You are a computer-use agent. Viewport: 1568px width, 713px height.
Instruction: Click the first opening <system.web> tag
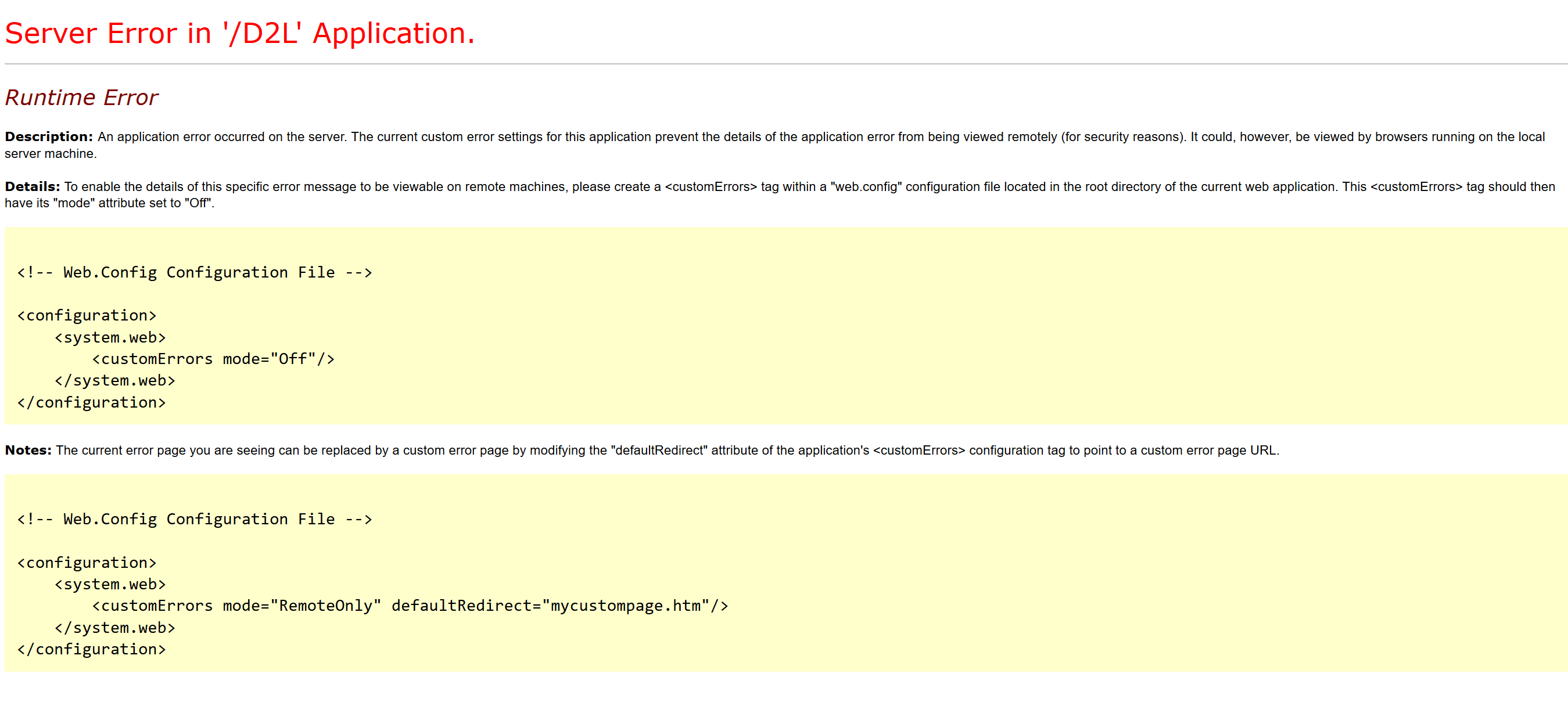click(x=110, y=337)
